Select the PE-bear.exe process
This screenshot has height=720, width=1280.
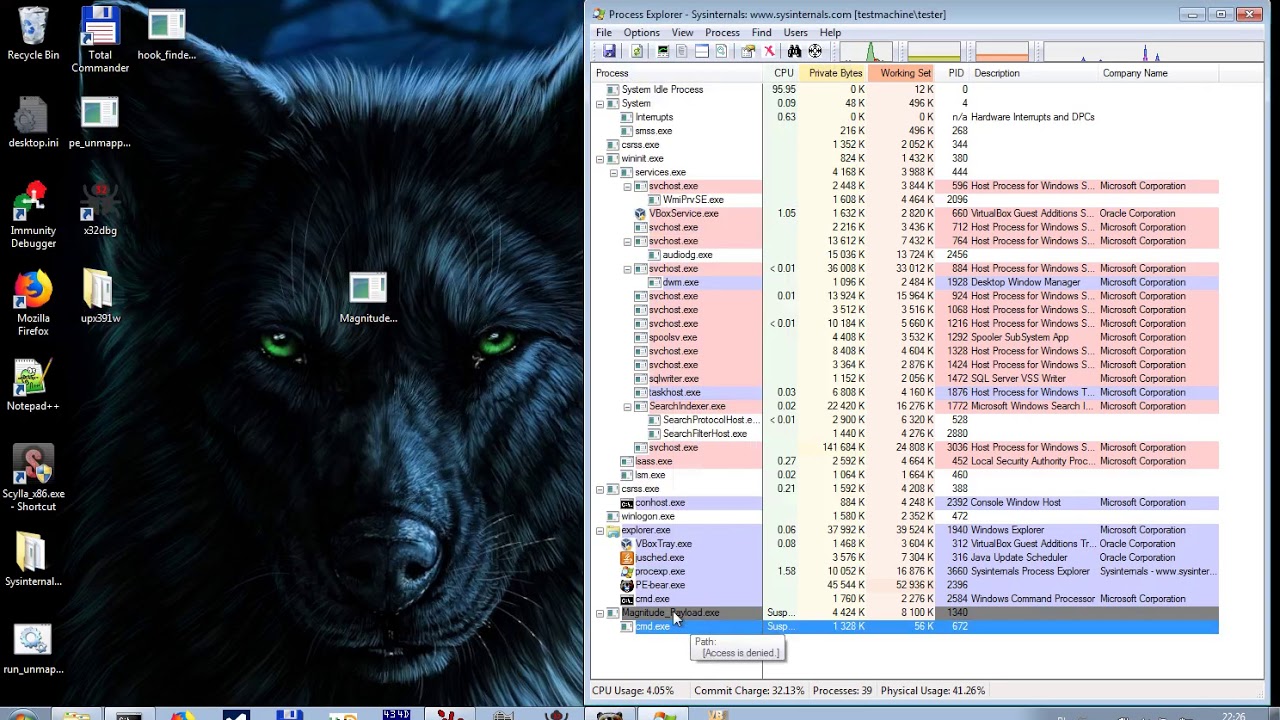tap(905, 585)
